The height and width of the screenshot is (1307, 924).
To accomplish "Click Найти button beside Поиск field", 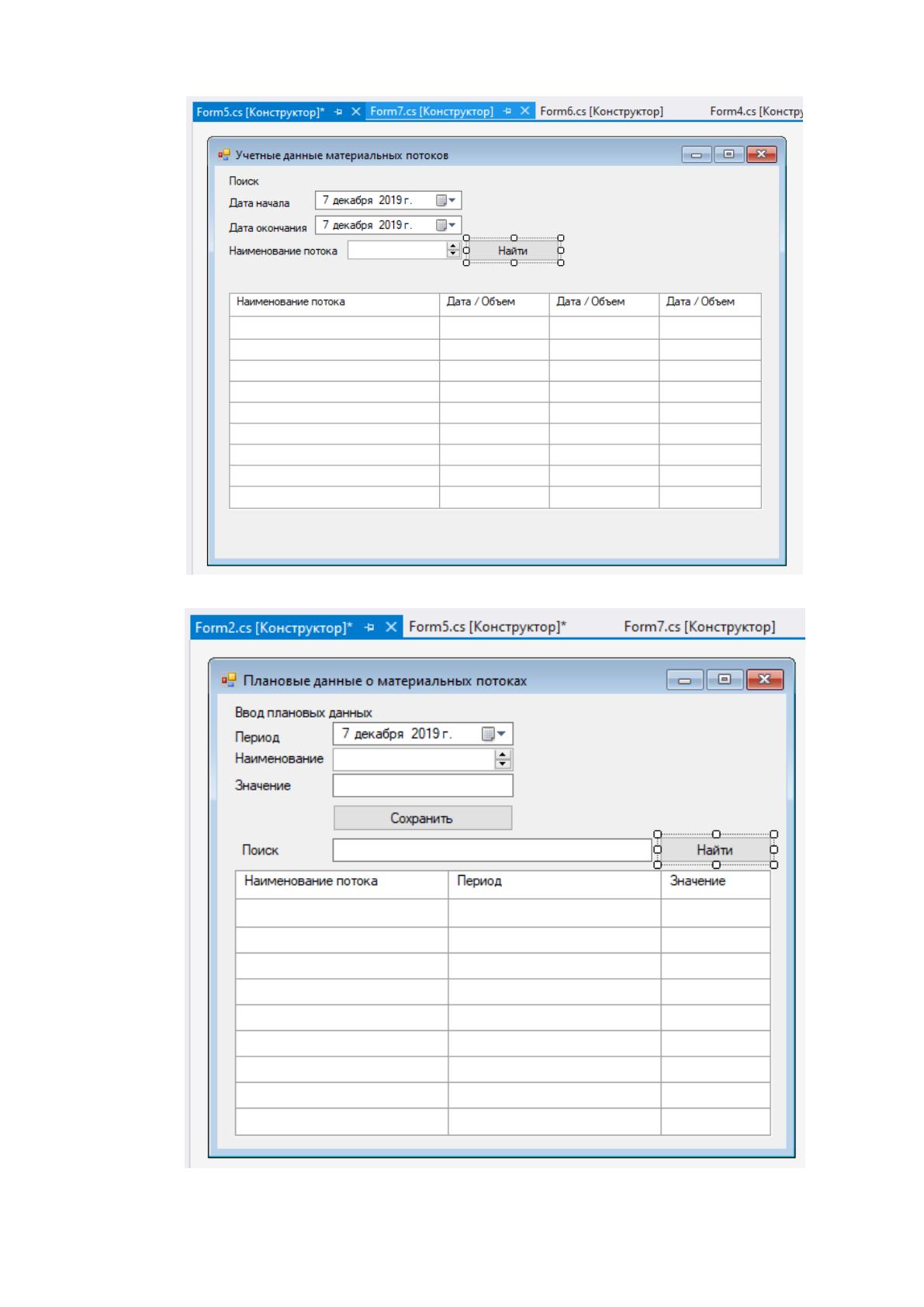I will point(715,850).
